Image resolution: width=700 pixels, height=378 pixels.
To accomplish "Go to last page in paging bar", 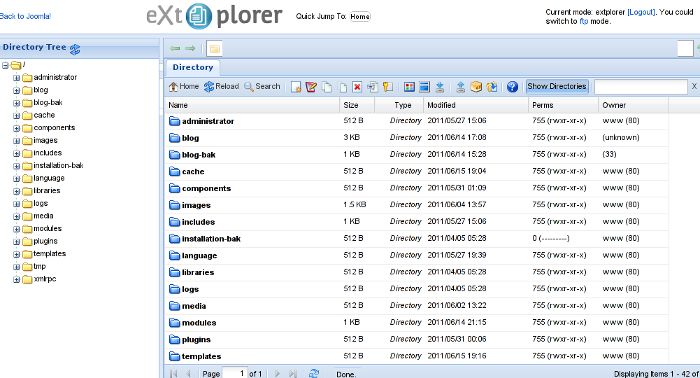I will point(293,374).
